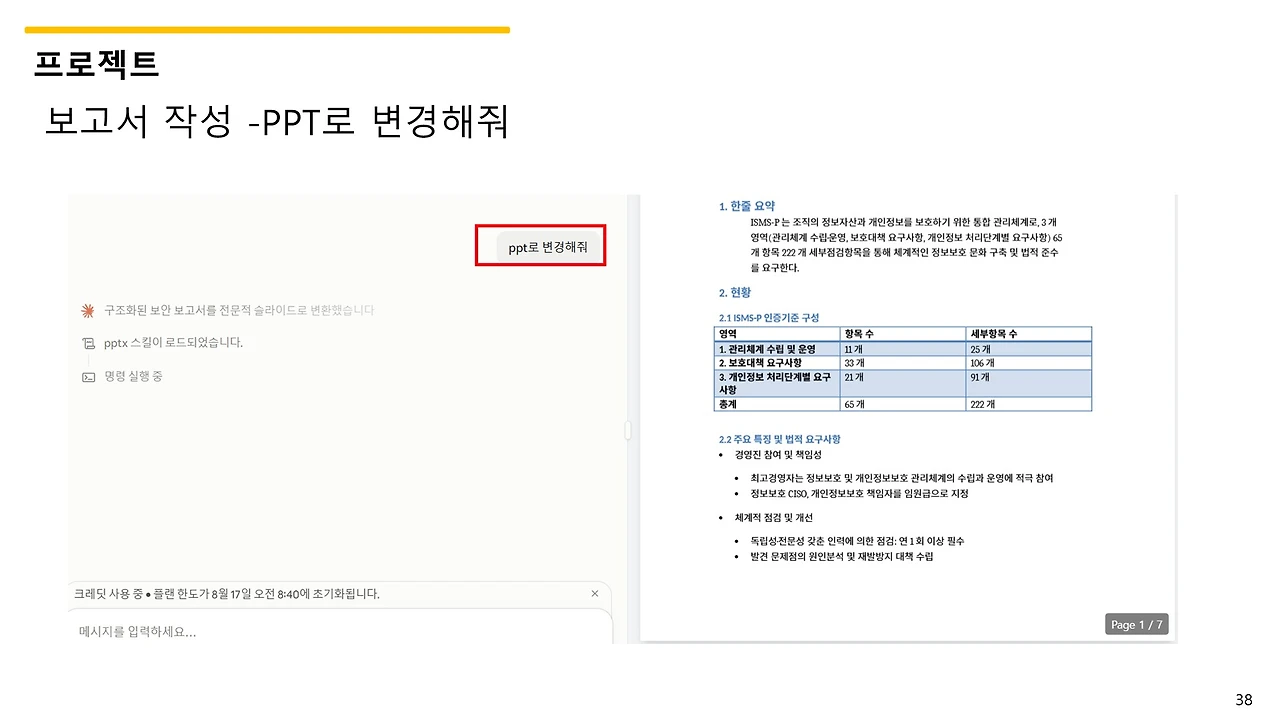The width and height of the screenshot is (1280, 720).
Task: Click the Page 1 / 7 indicator
Action: pos(1137,624)
